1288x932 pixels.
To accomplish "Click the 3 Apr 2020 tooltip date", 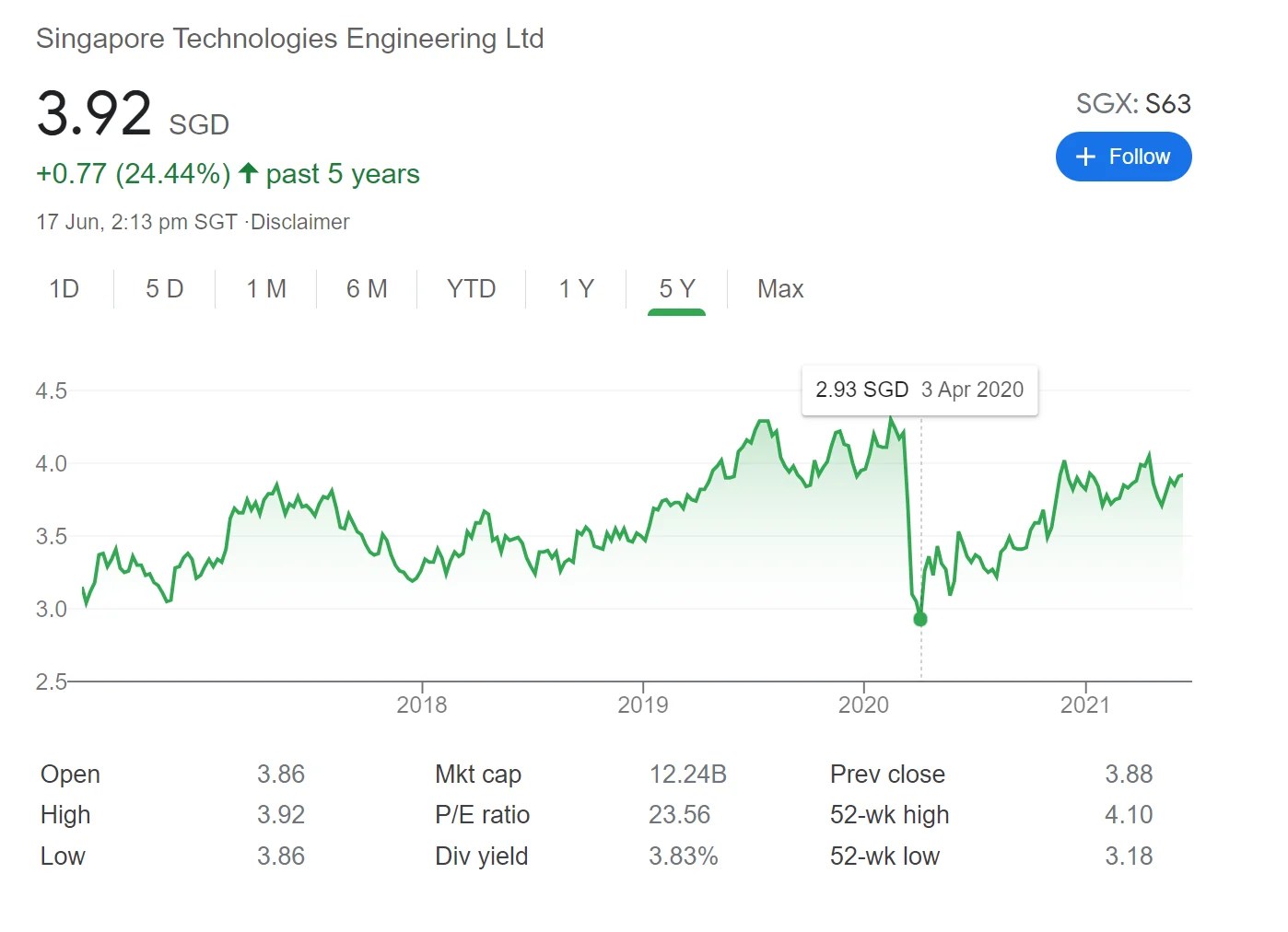I will 972,390.
